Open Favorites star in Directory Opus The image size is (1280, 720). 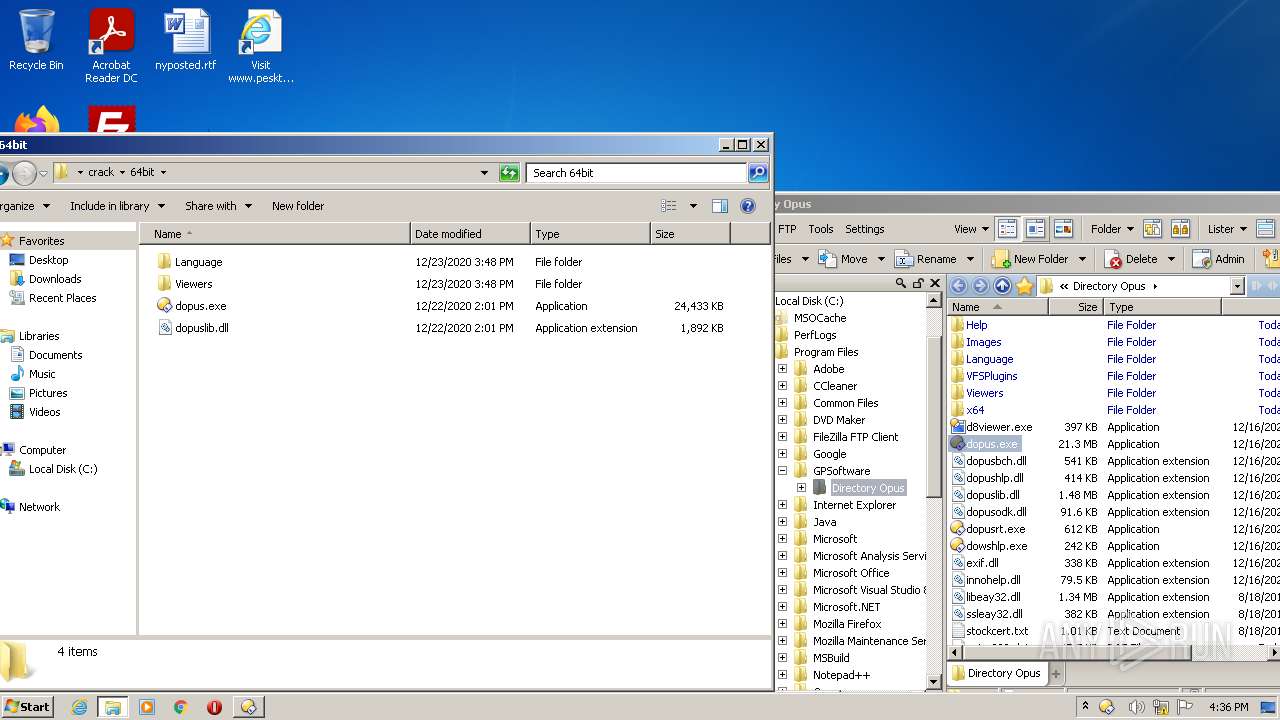point(1024,286)
